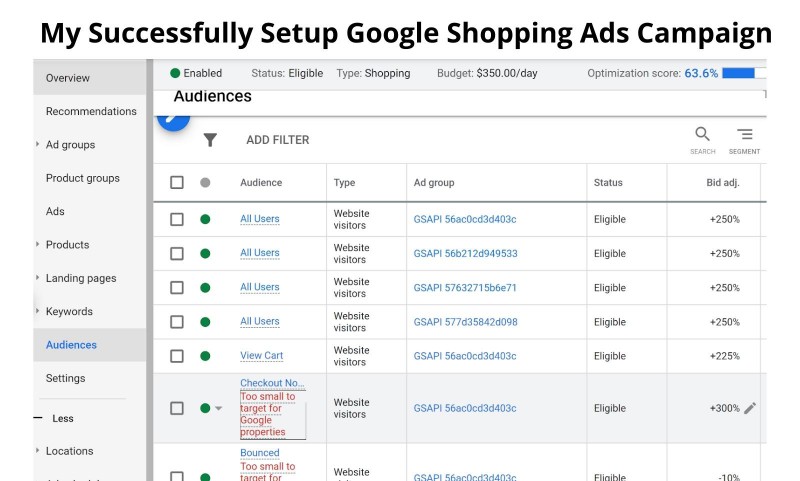The image size is (800, 481).
Task: Click ADD FILTER
Action: click(x=278, y=140)
